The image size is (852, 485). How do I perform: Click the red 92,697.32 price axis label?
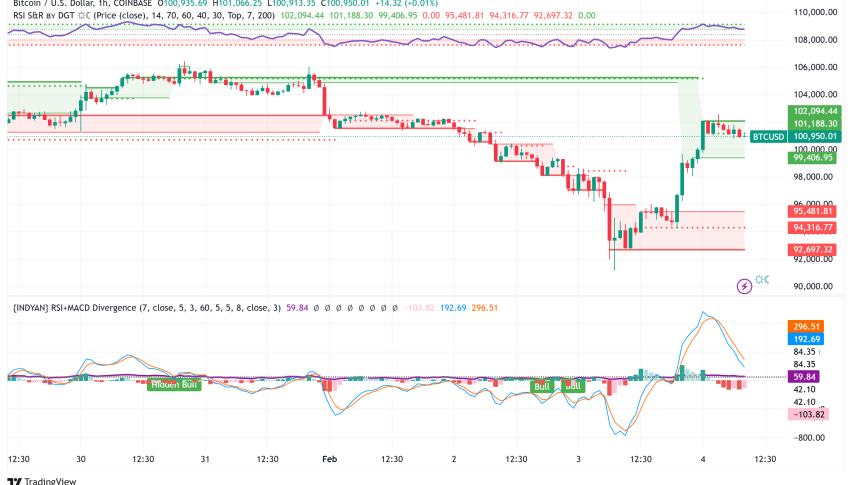(812, 249)
